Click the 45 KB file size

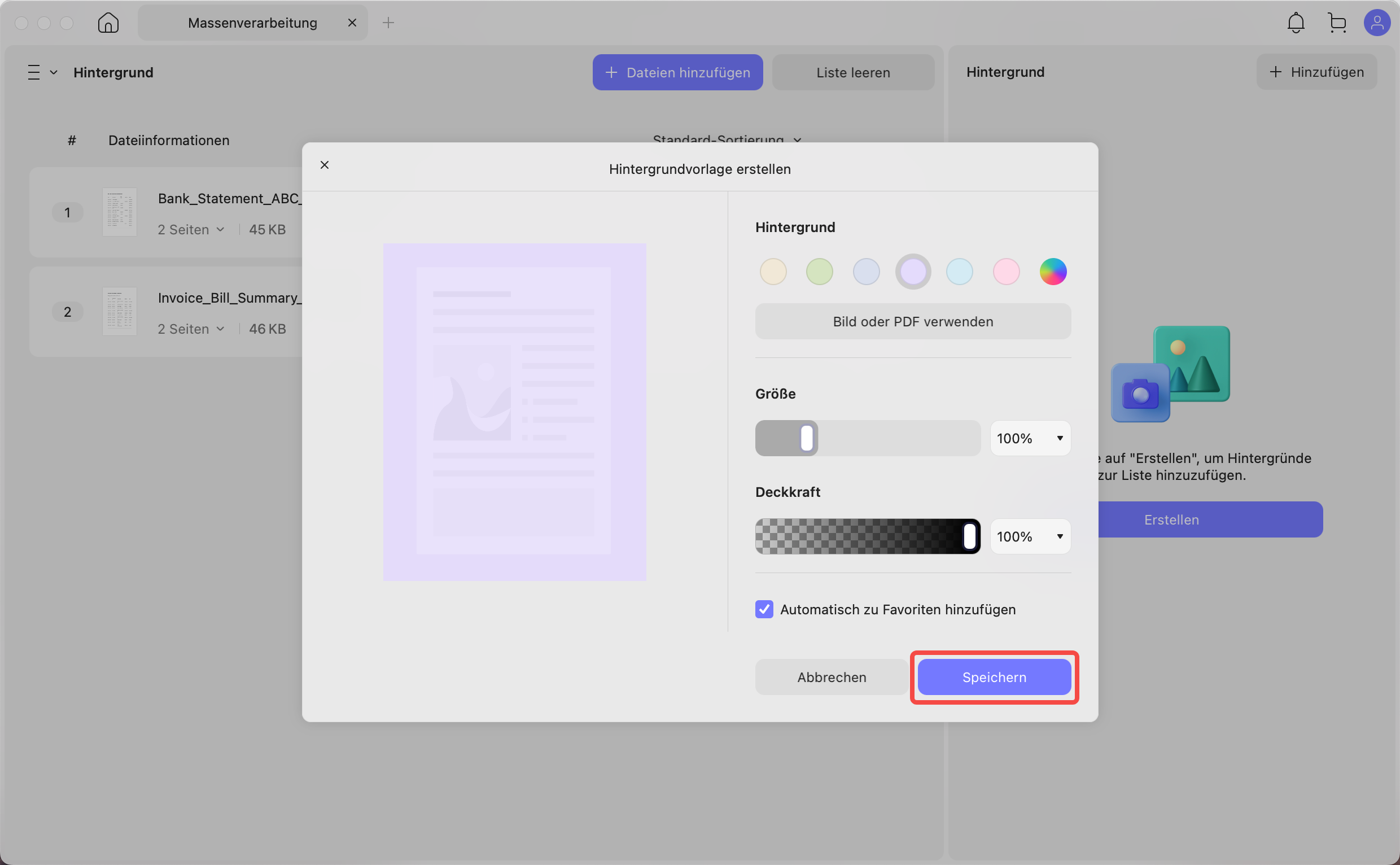pyautogui.click(x=267, y=229)
